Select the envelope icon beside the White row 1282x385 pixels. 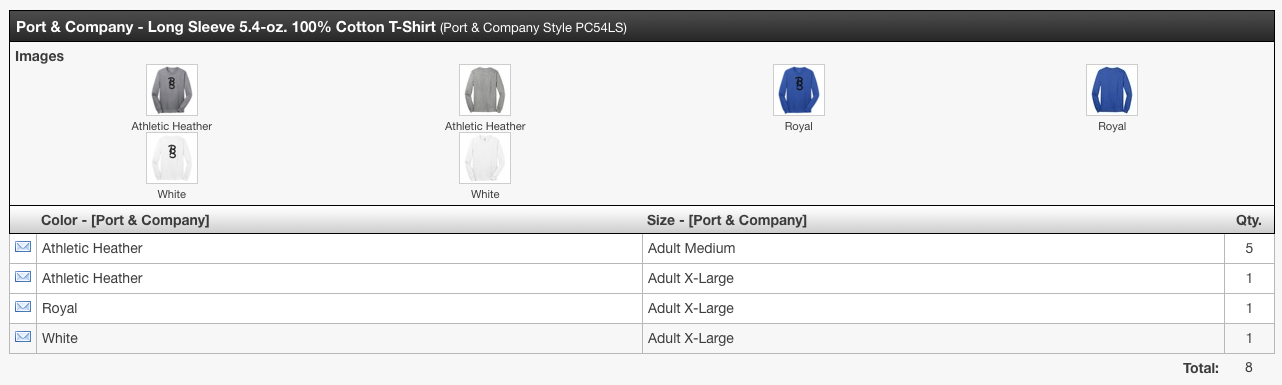23,337
